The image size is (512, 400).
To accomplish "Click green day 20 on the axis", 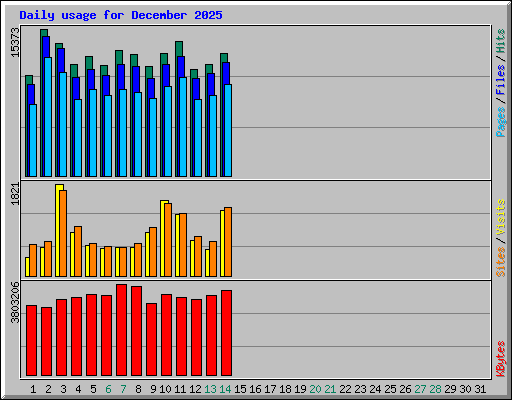I will click(x=315, y=389).
